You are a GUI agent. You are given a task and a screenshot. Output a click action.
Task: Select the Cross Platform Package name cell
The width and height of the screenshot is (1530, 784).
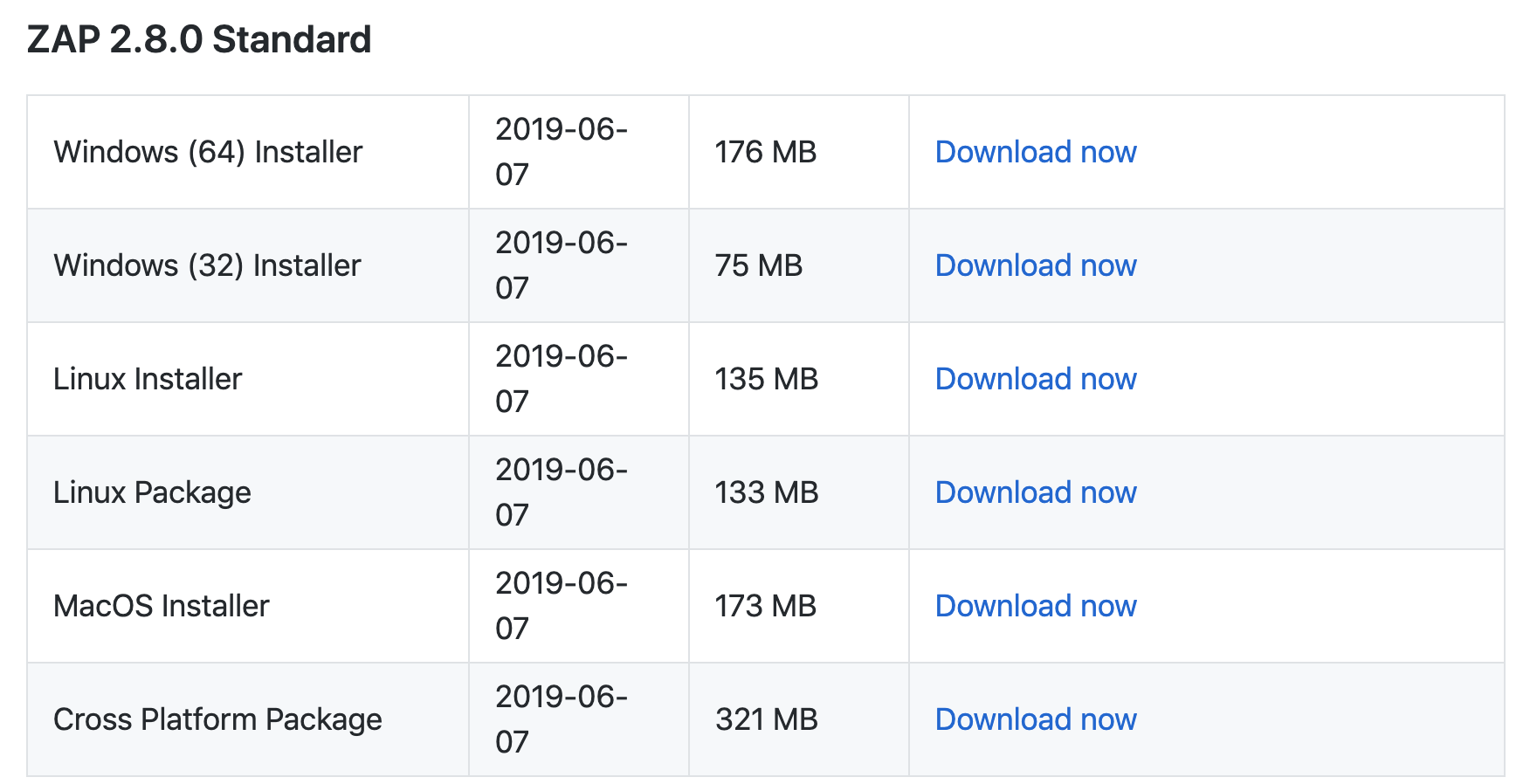248,719
